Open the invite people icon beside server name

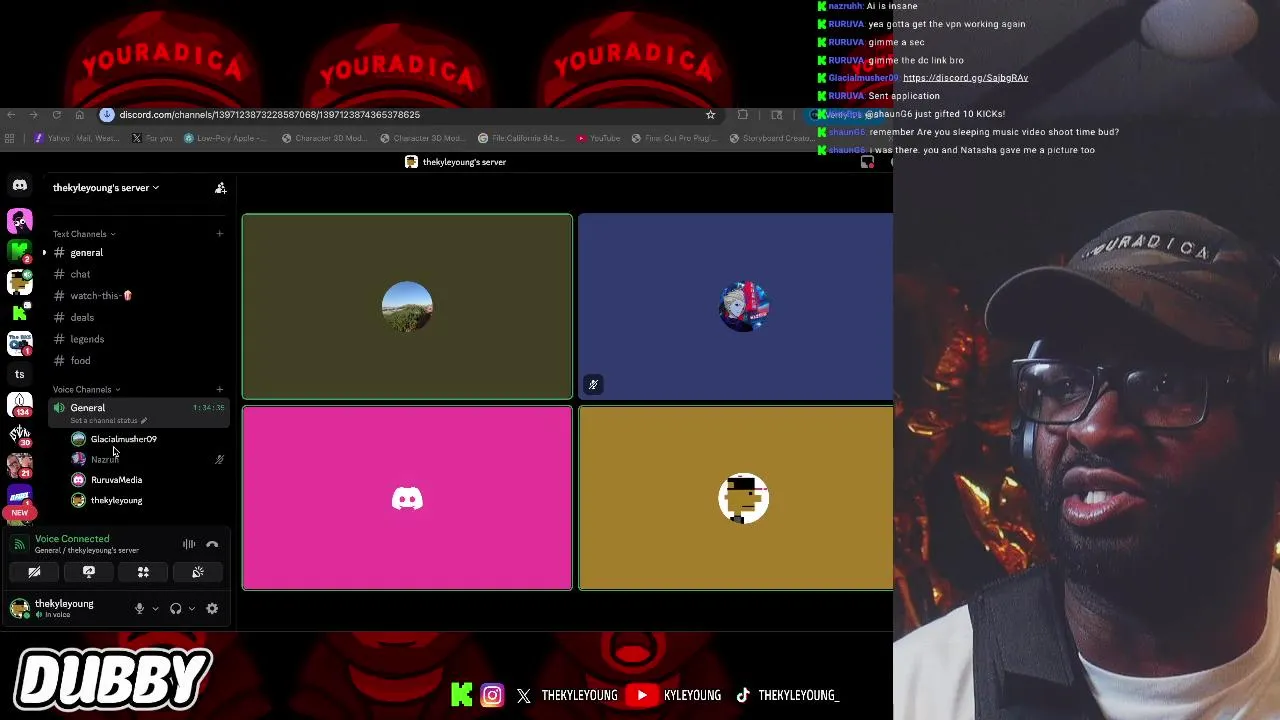(x=220, y=188)
